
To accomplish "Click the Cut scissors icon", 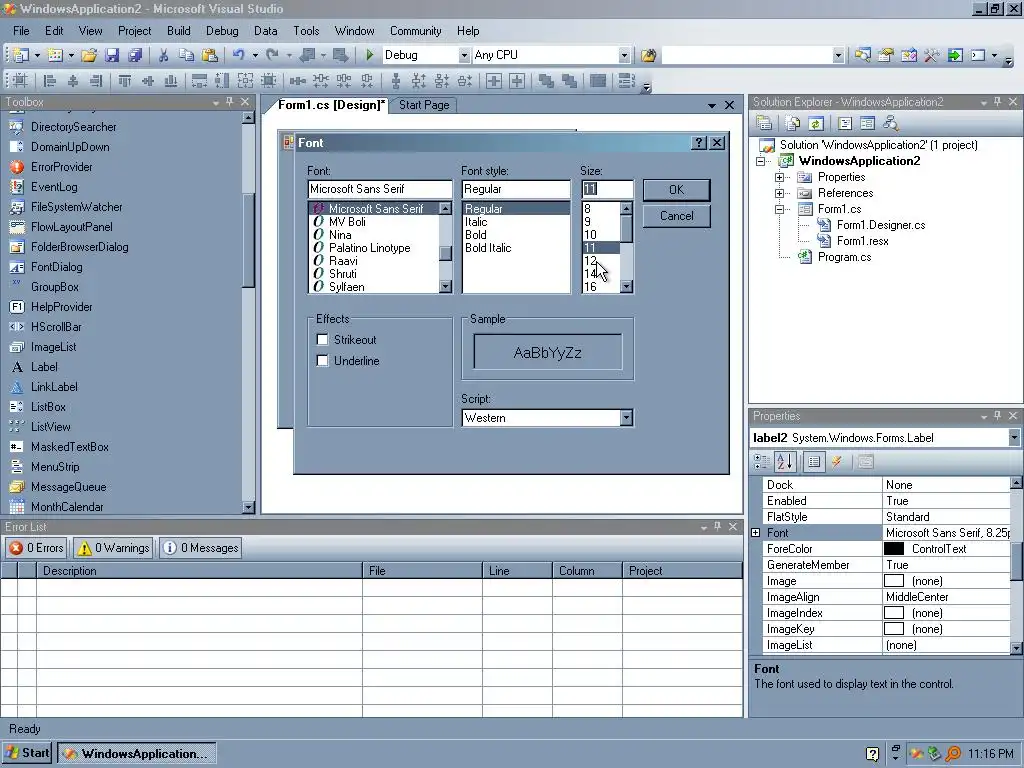I will point(163,56).
